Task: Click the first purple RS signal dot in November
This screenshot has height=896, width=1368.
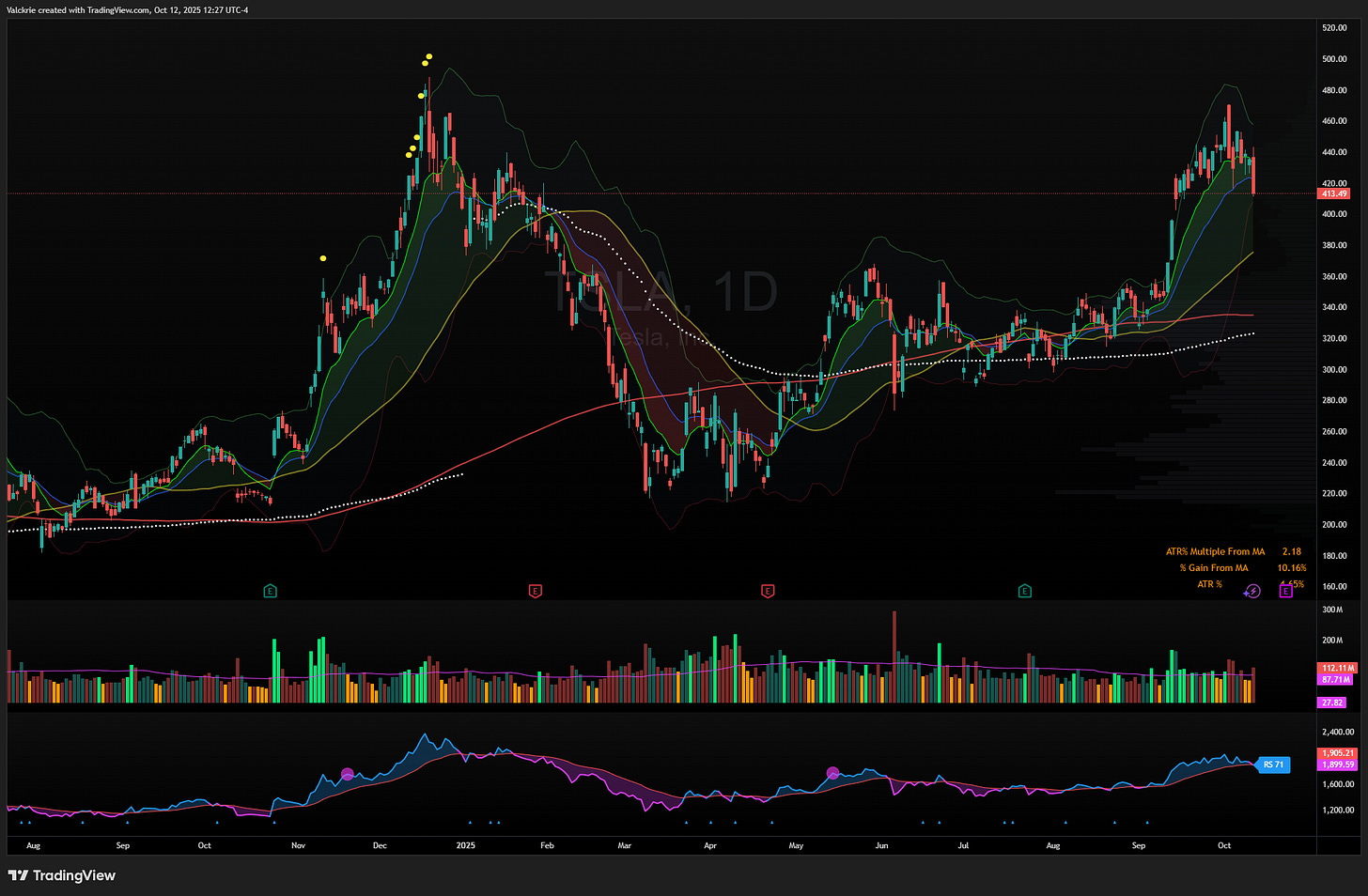Action: coord(348,774)
